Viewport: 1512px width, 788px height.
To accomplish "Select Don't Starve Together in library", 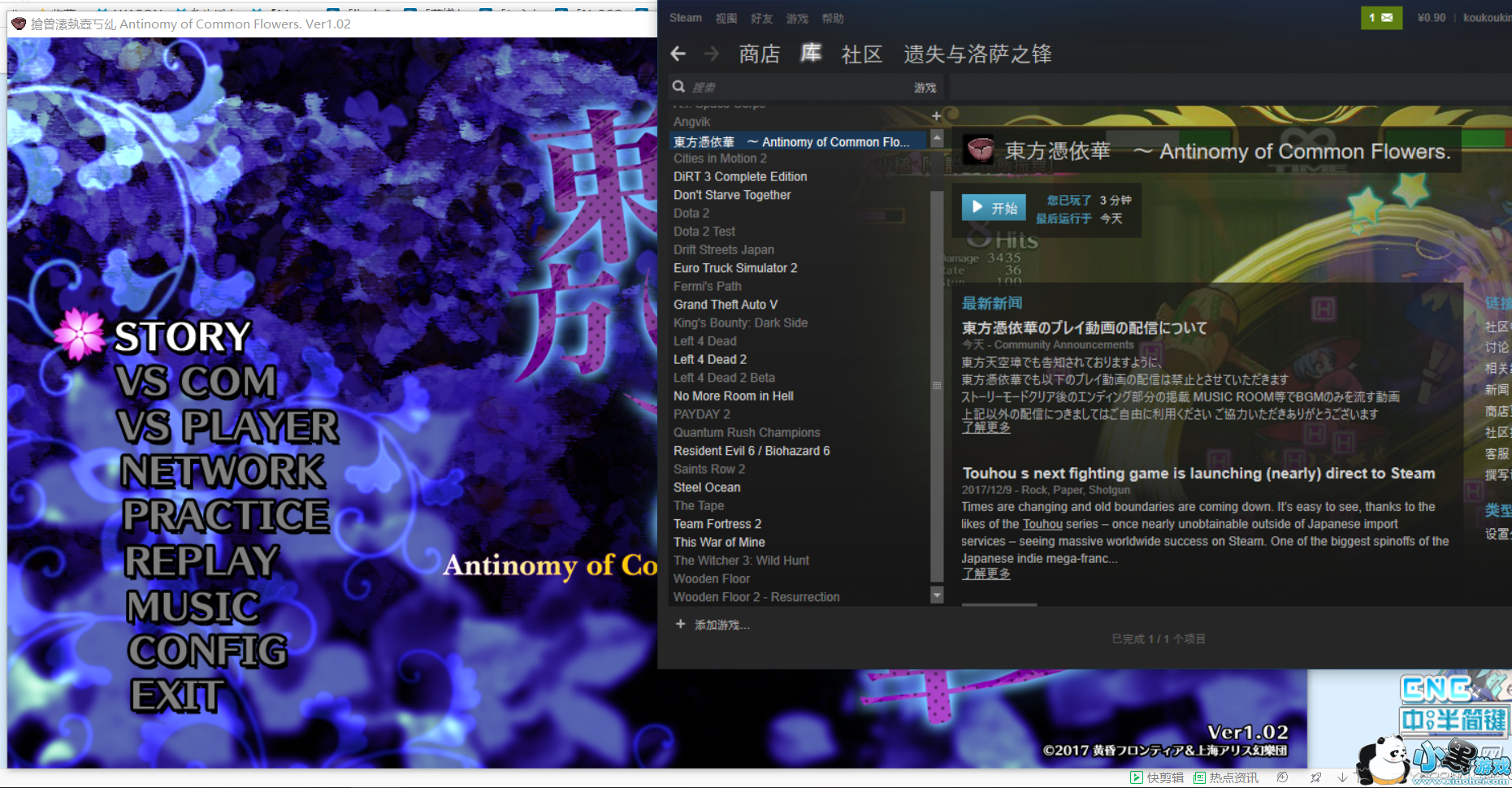I will click(732, 195).
